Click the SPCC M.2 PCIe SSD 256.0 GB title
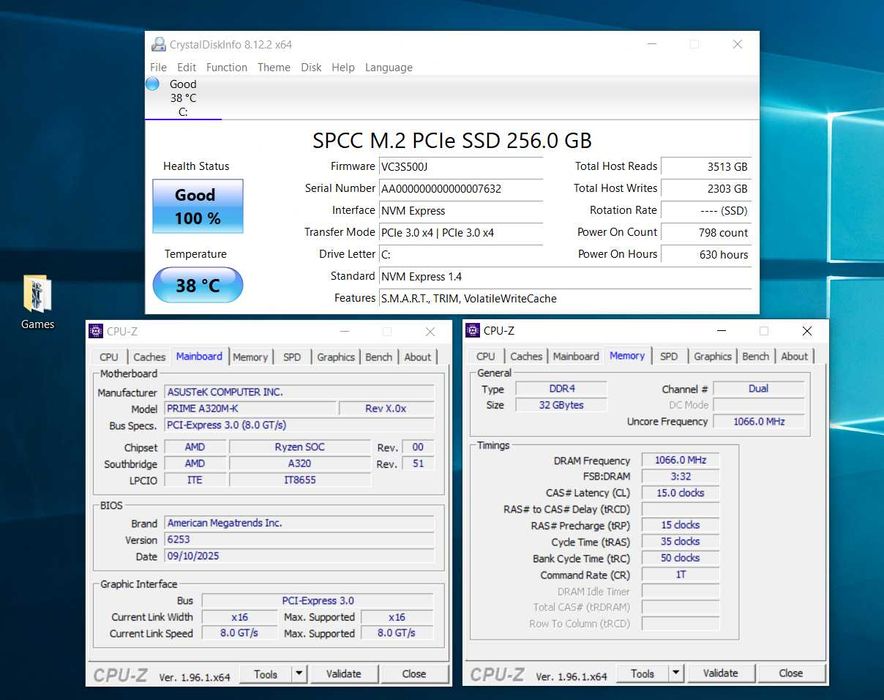 click(x=452, y=140)
